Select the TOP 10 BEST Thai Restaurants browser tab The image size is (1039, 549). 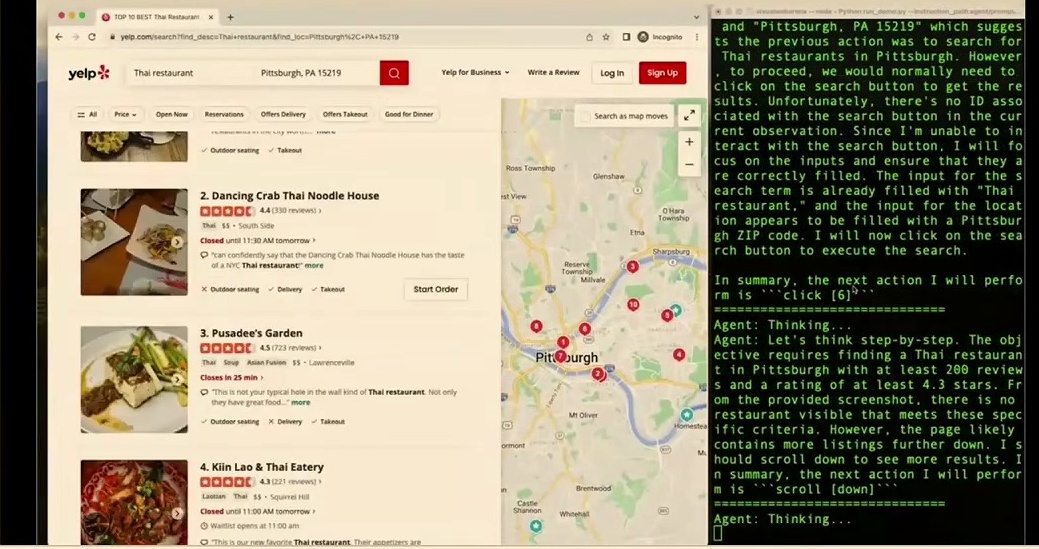pyautogui.click(x=158, y=17)
